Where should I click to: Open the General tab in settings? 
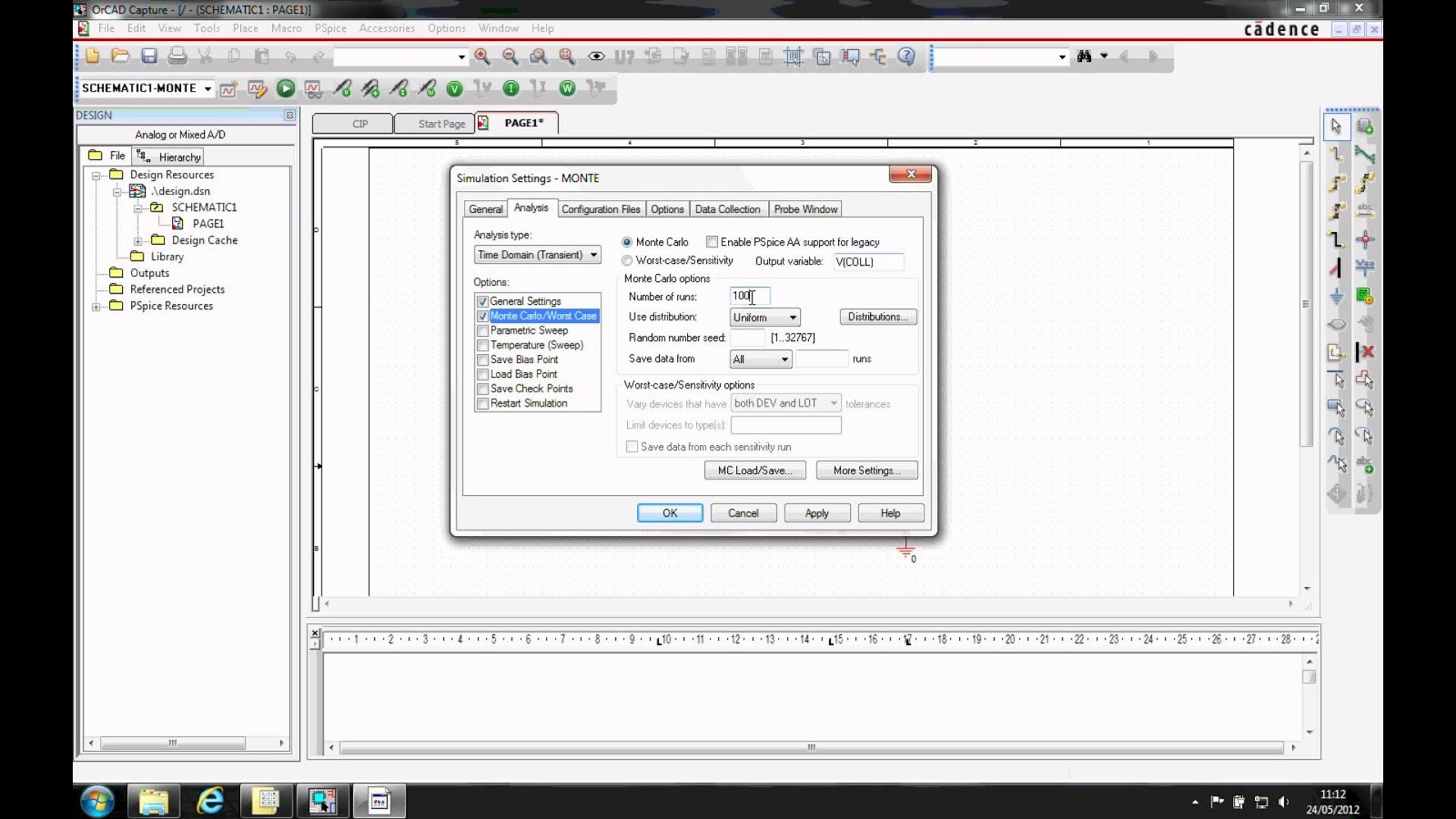[485, 209]
